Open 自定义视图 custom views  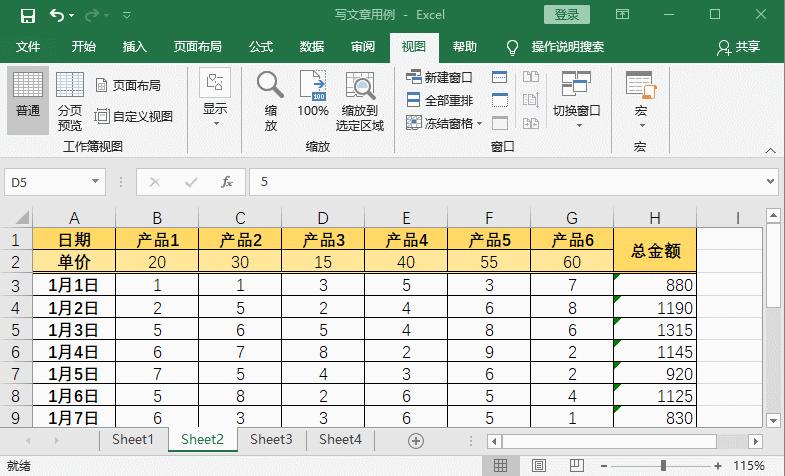134,116
